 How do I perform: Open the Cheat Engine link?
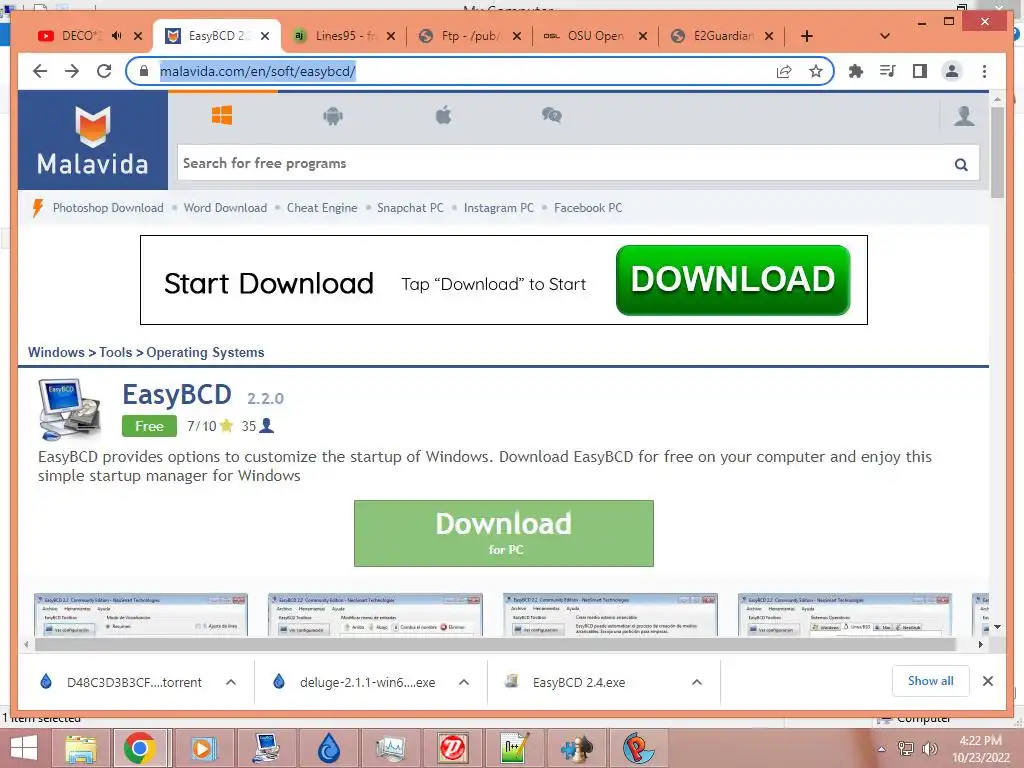click(322, 208)
